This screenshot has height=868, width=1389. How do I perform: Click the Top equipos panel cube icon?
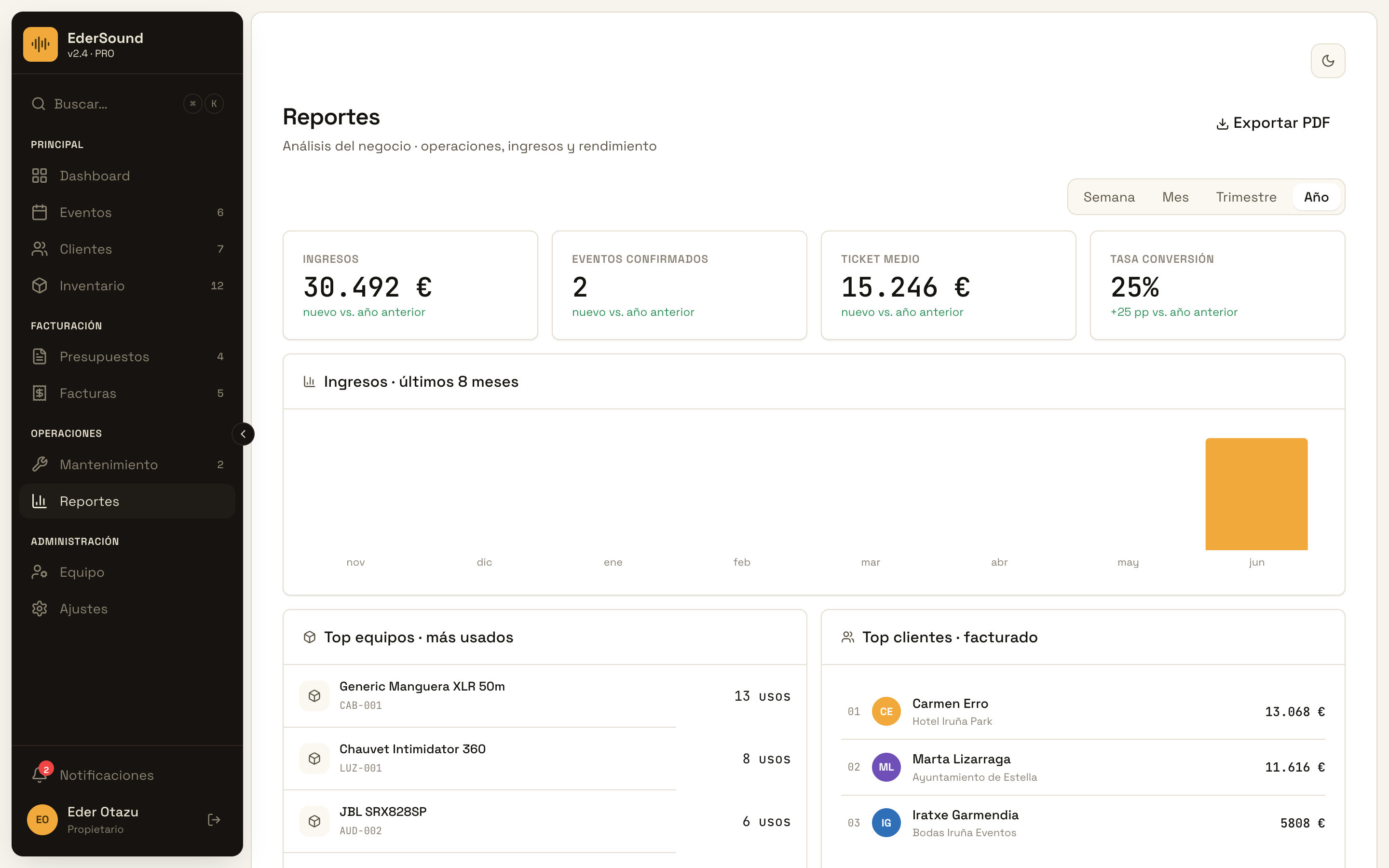[x=310, y=637]
